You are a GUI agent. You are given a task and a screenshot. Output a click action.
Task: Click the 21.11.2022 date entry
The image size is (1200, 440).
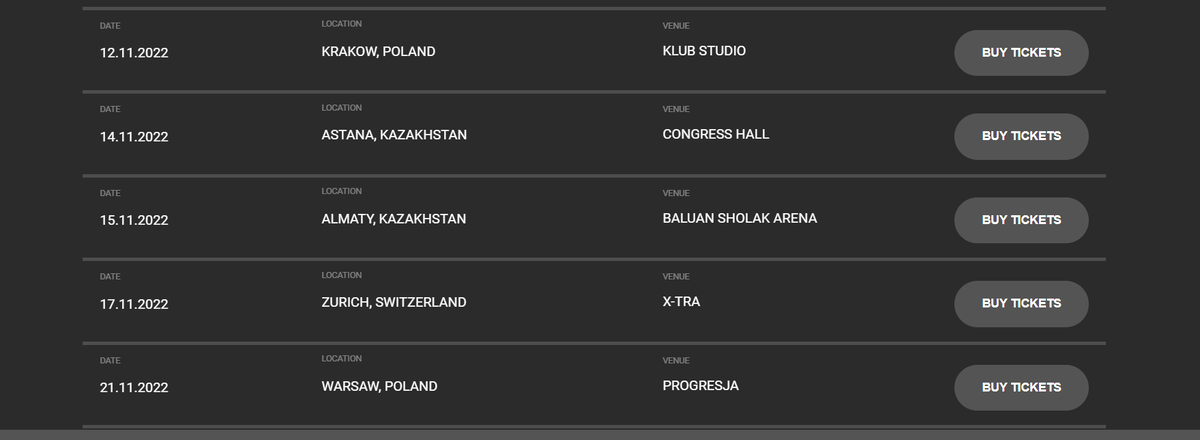134,387
